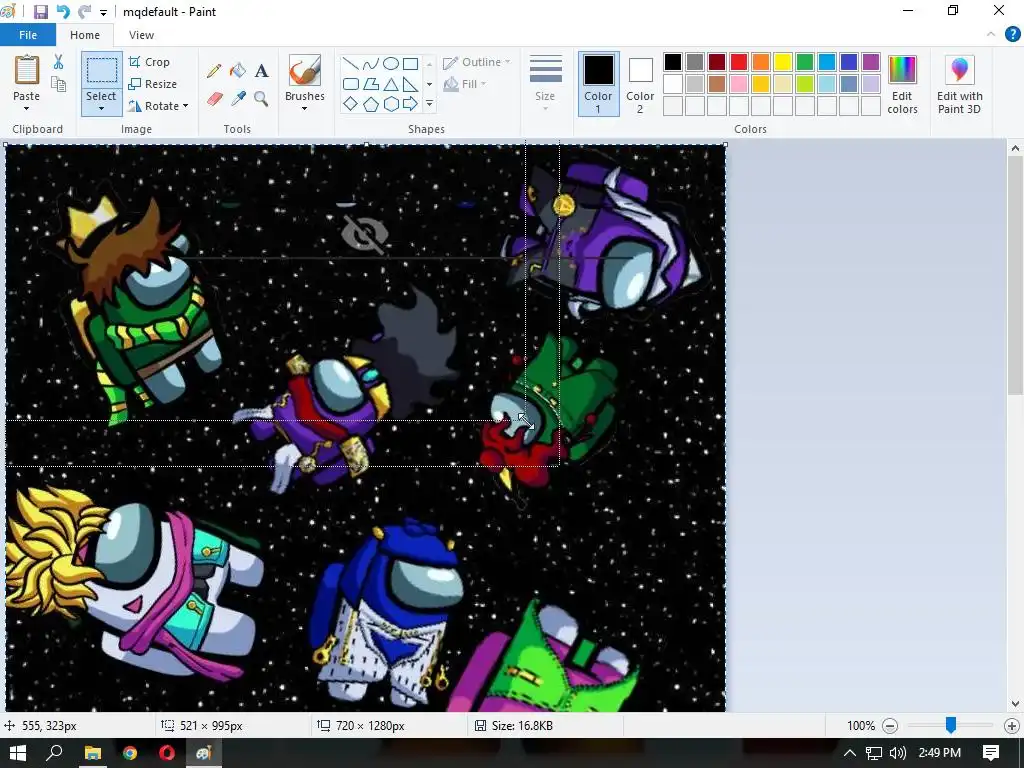Pick the Diamond shape
The image size is (1024, 768).
[x=351, y=104]
